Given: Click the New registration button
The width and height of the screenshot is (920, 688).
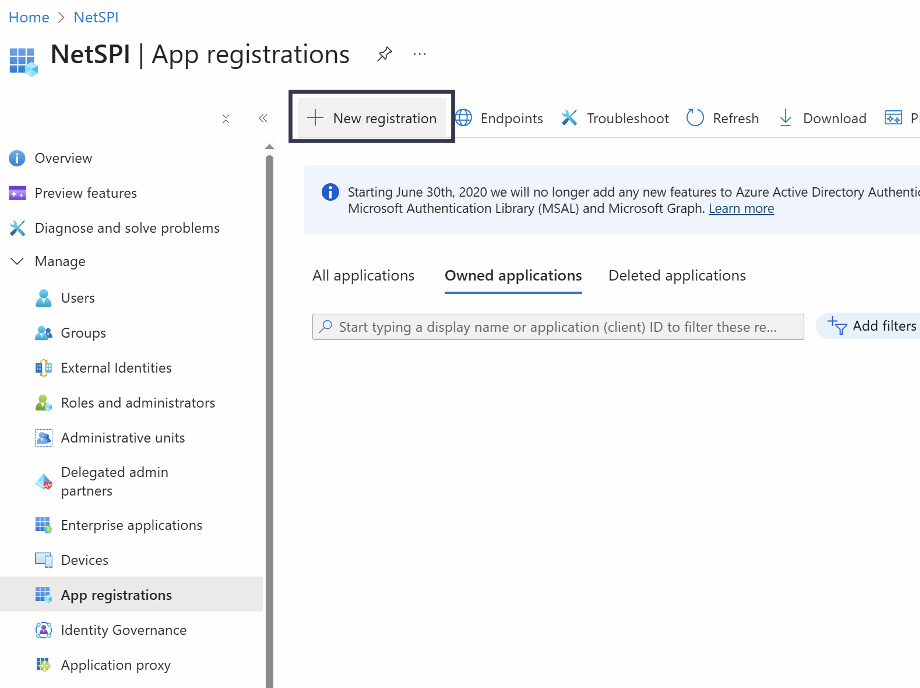Looking at the screenshot, I should 371,118.
